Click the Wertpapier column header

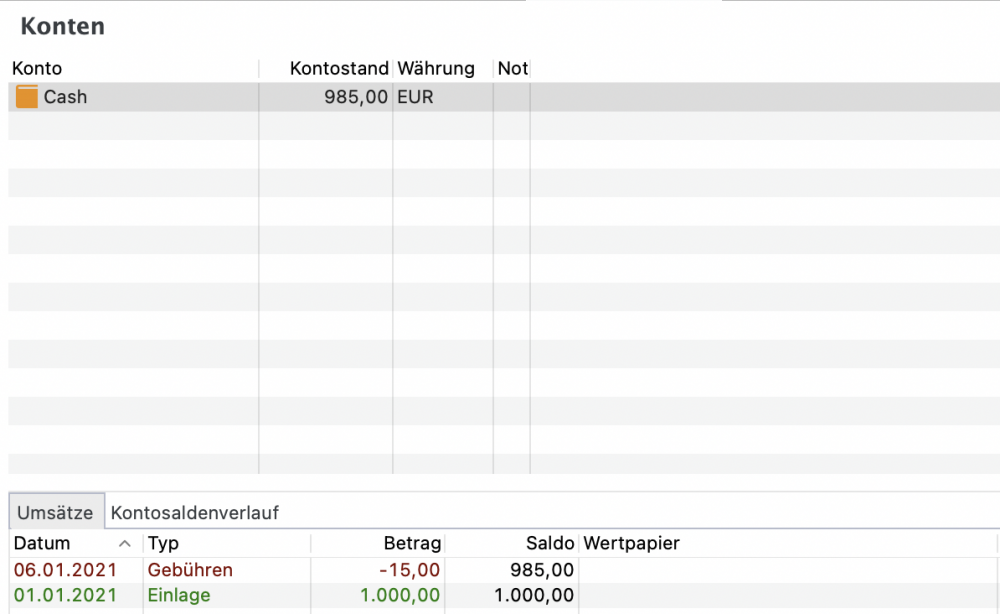(631, 544)
